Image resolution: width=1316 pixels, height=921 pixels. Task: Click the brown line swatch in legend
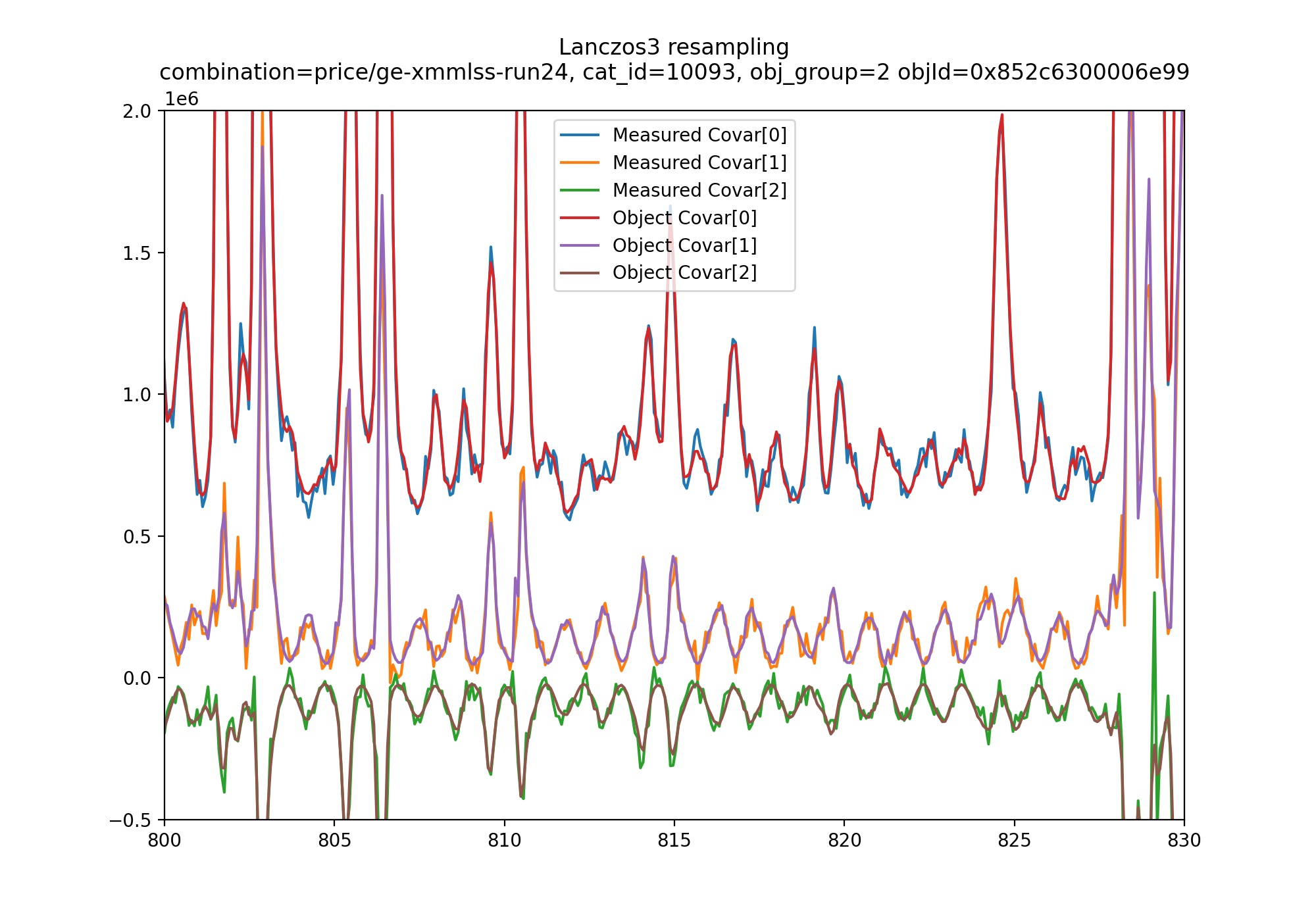[580, 272]
